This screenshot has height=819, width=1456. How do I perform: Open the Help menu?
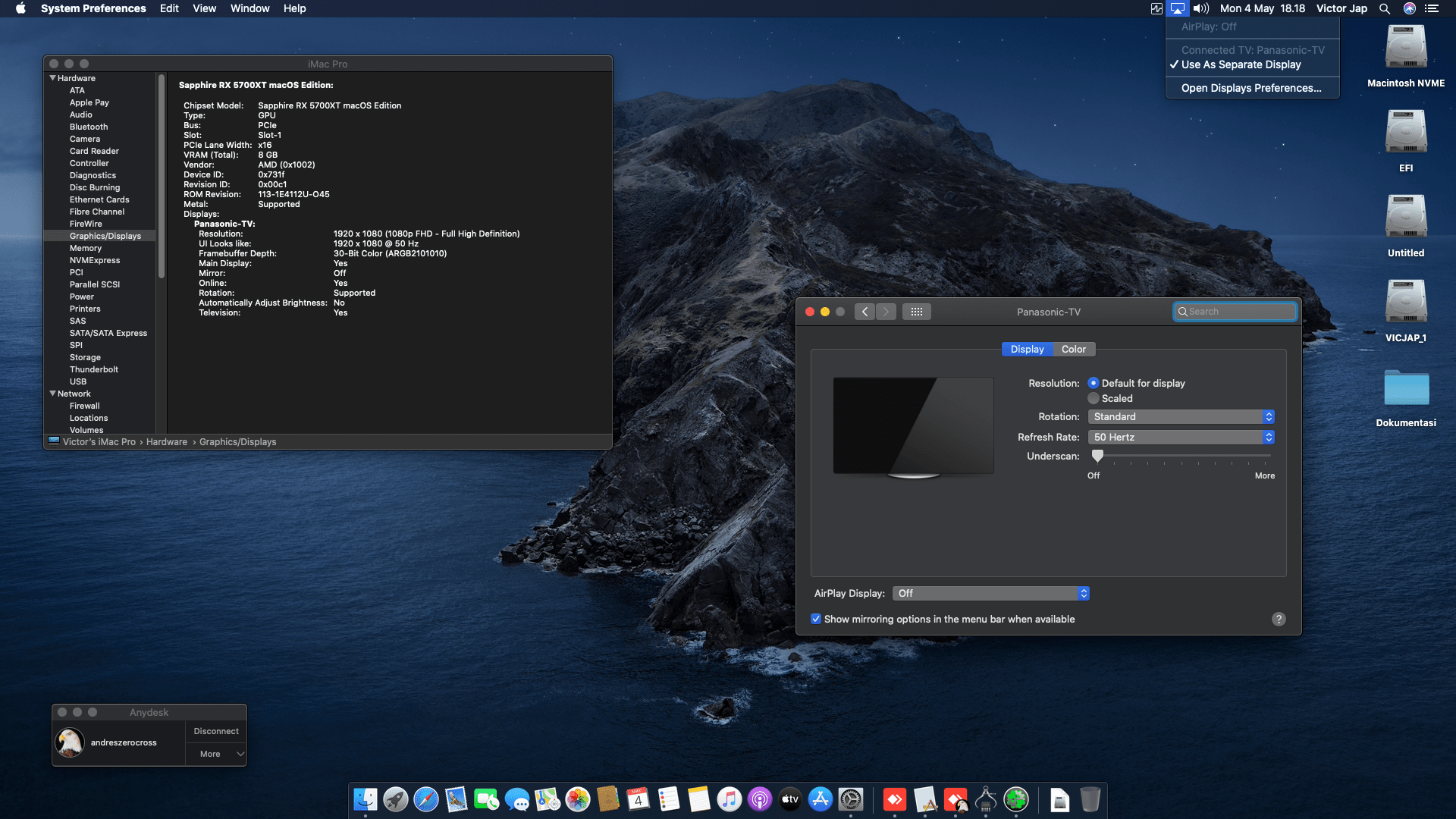point(295,8)
